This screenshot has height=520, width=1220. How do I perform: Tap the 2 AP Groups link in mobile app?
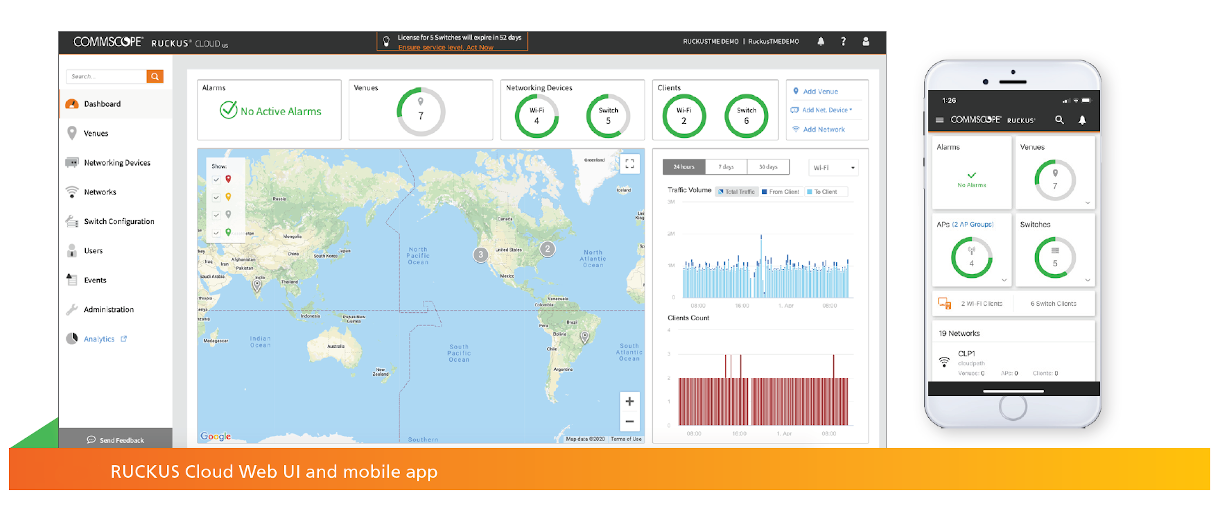click(x=973, y=224)
